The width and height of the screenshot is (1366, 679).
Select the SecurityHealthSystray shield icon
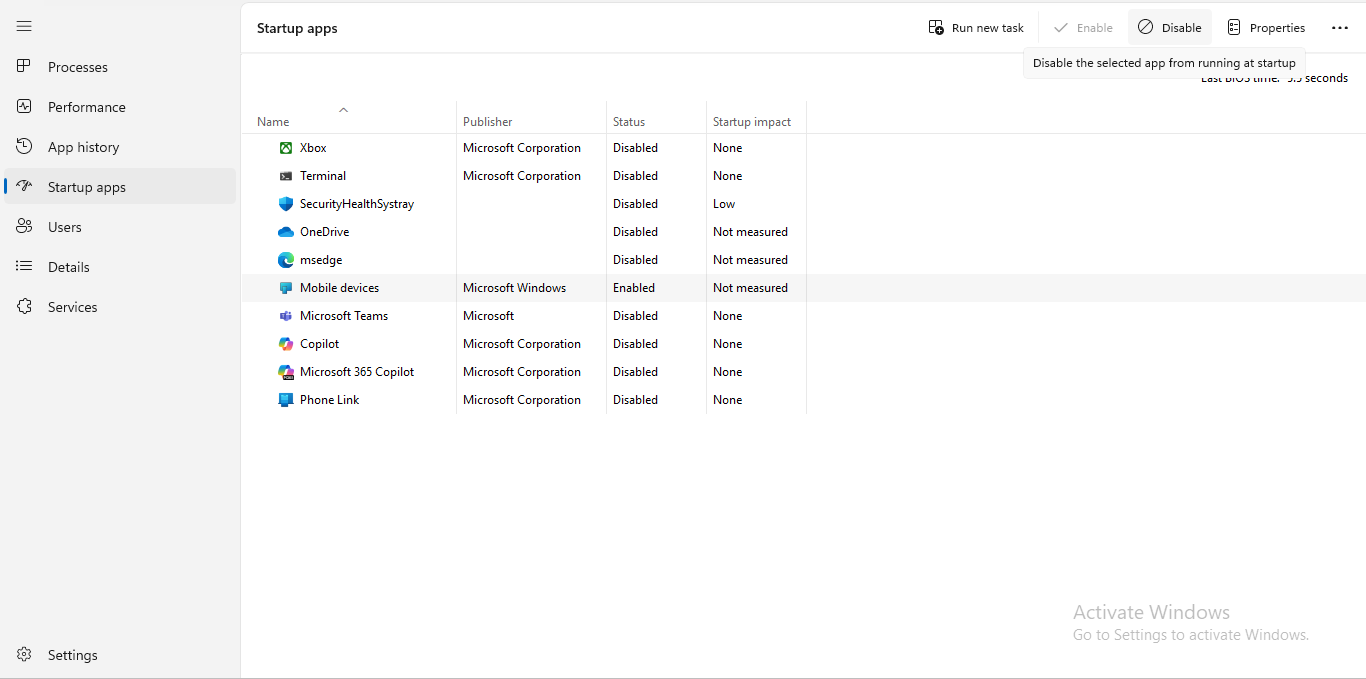point(286,204)
